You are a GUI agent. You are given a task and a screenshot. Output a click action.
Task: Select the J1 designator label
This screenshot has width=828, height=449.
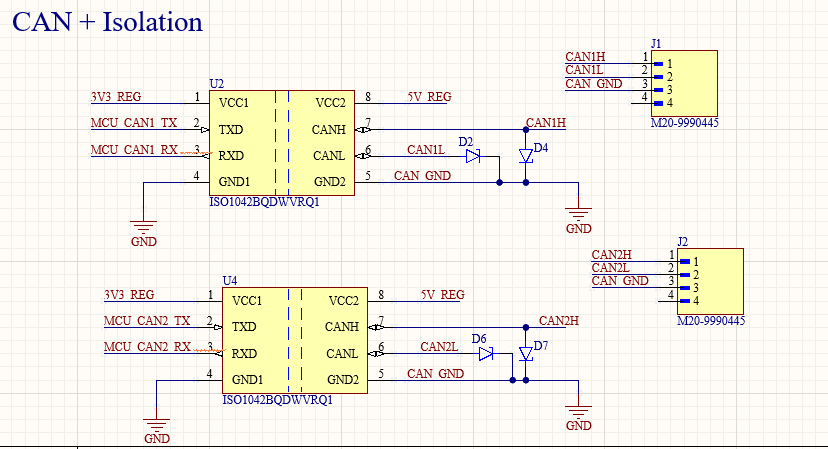tap(656, 44)
